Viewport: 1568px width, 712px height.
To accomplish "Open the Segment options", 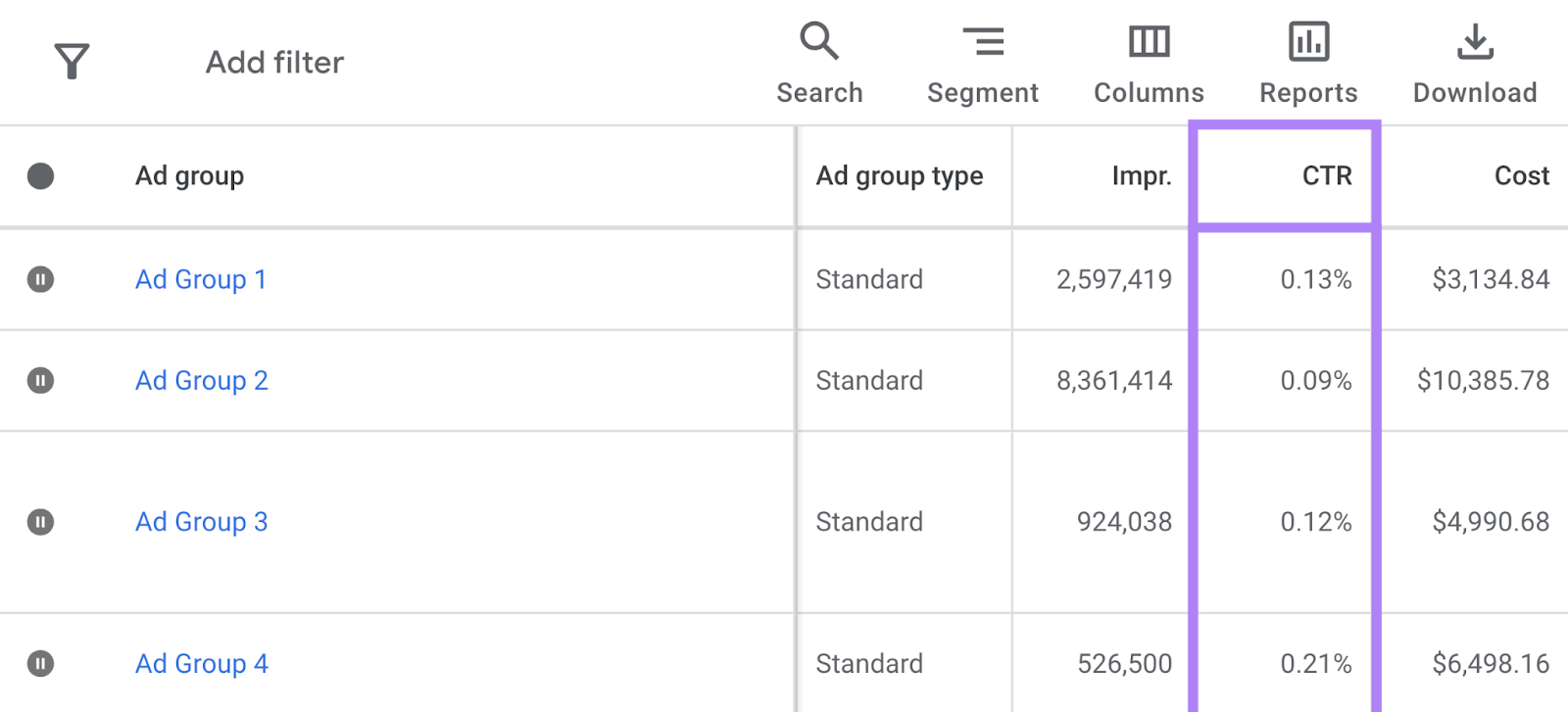I will tap(982, 63).
